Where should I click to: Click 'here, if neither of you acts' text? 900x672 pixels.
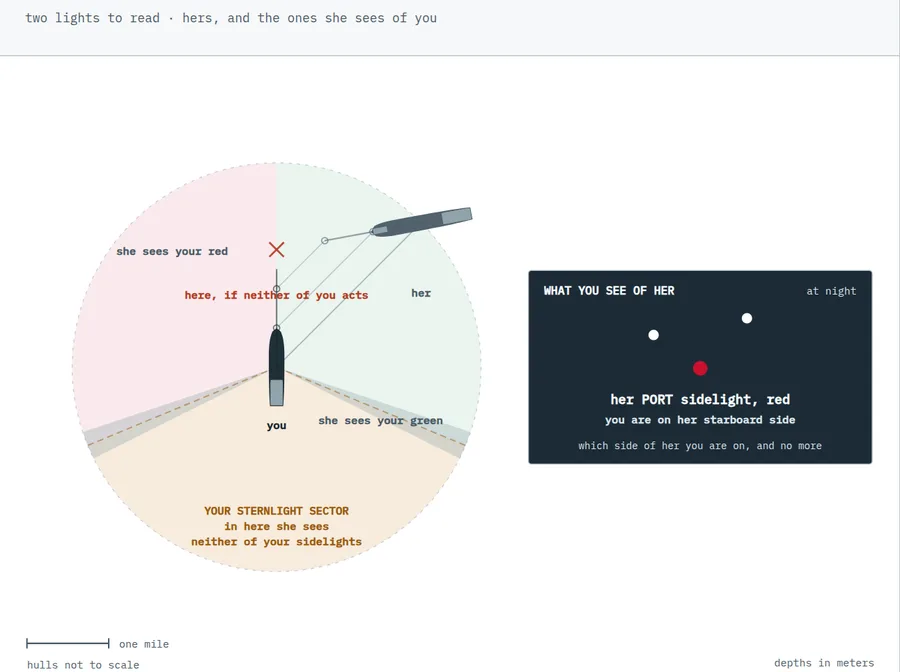(277, 295)
